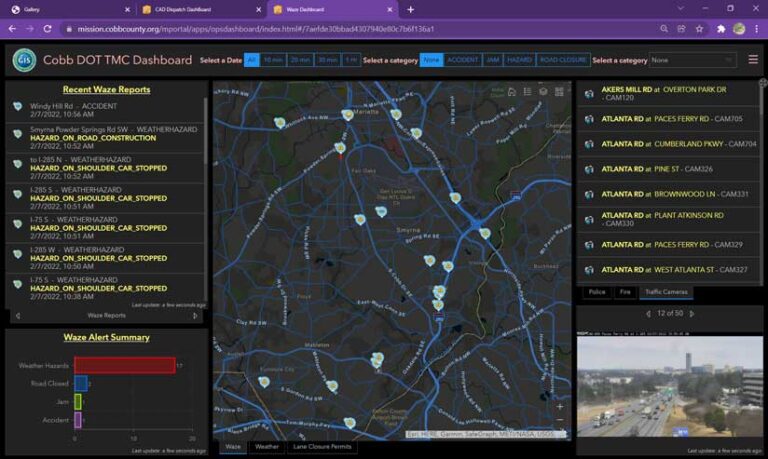Open browser extensions puzzle icon
The image size is (768, 459).
721,29
